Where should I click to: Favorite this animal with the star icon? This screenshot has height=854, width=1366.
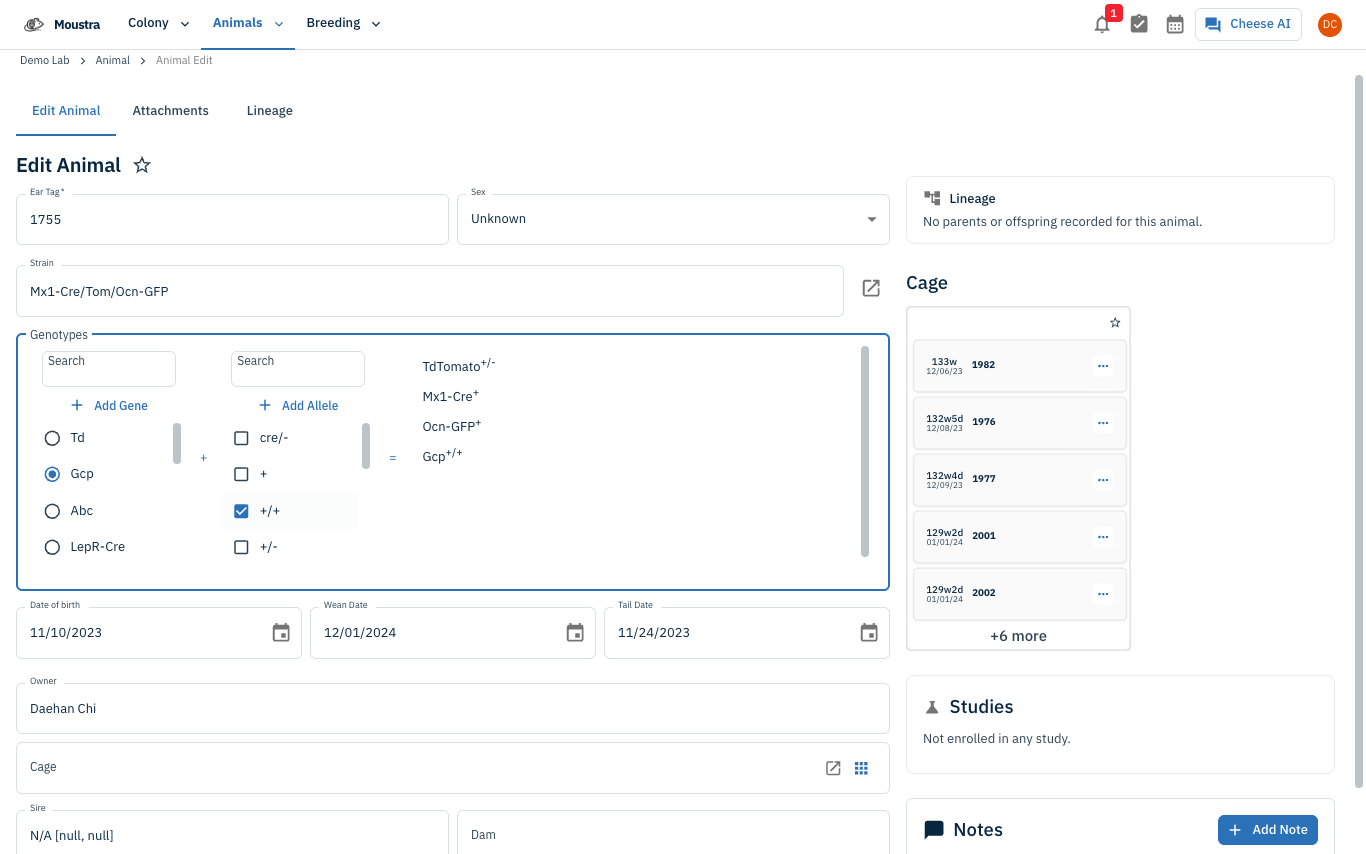tap(142, 165)
